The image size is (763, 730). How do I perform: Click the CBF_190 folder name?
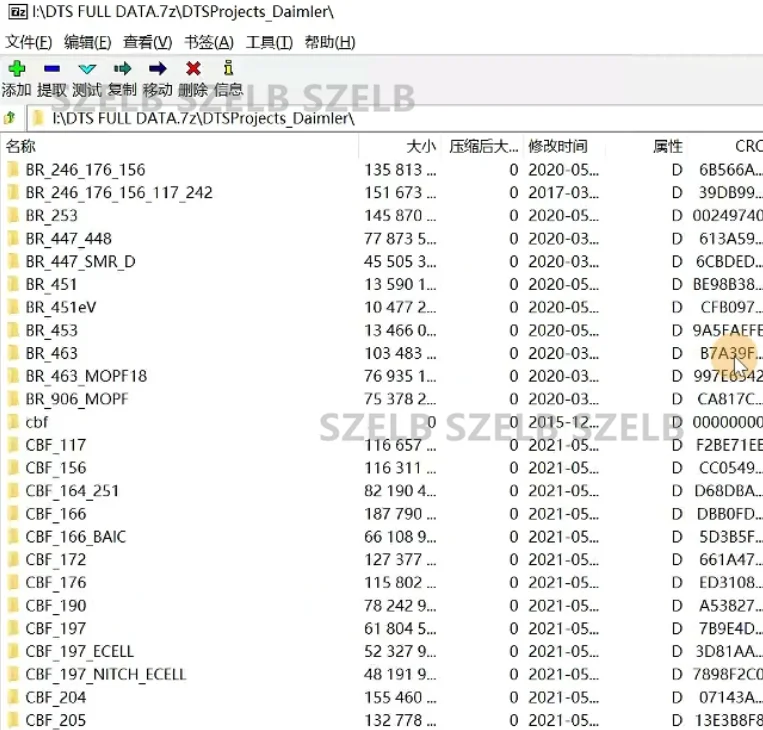coord(56,605)
